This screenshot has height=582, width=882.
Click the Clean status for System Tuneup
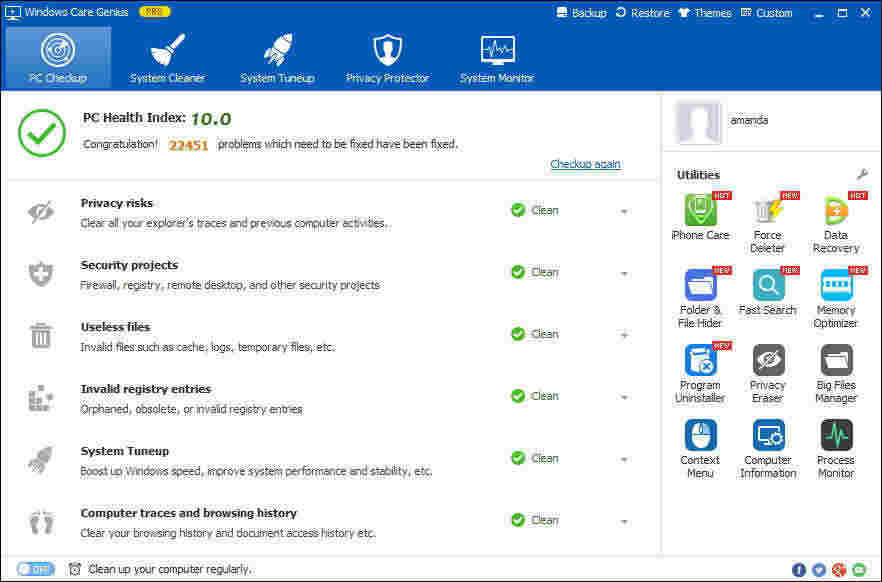(x=535, y=458)
